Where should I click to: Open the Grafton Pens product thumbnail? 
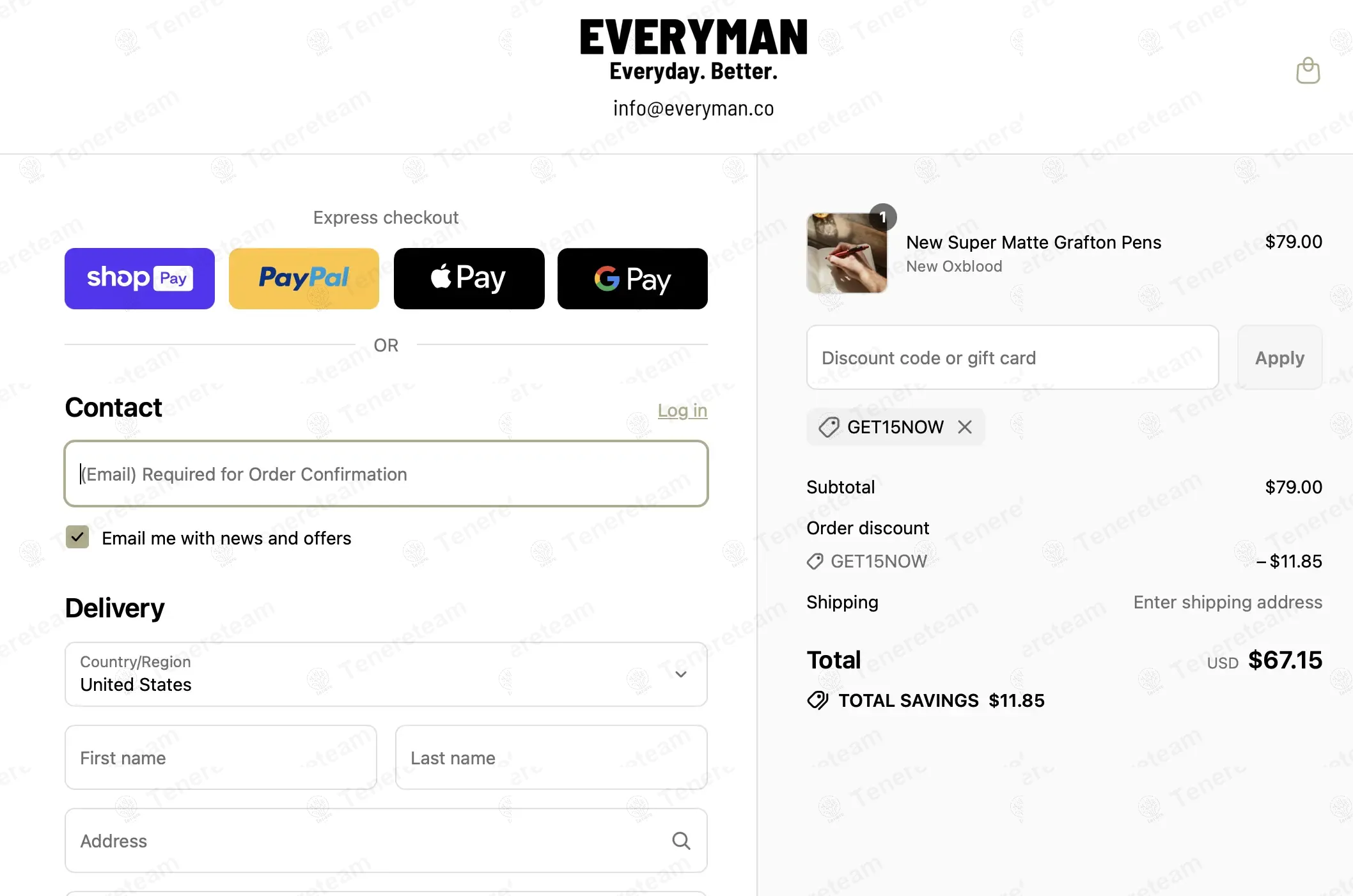tap(847, 253)
